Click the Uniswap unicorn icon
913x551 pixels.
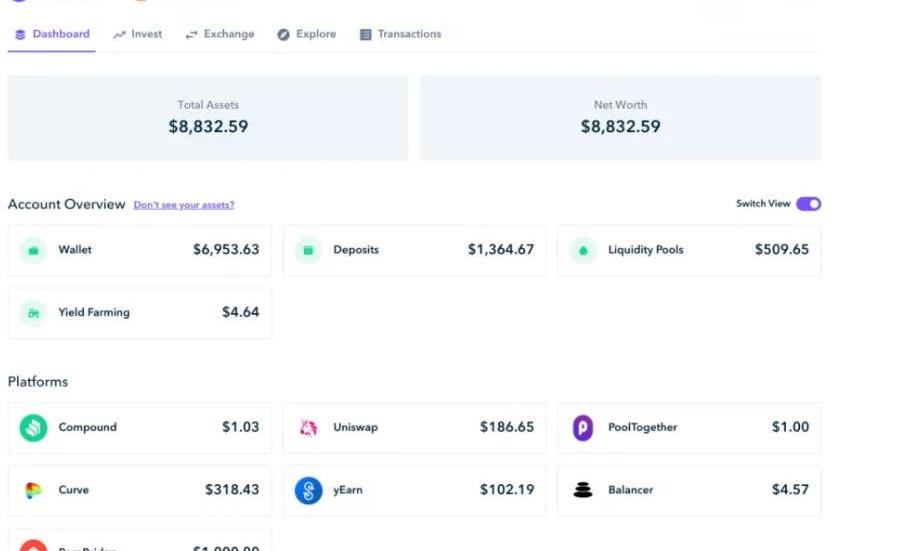click(308, 428)
